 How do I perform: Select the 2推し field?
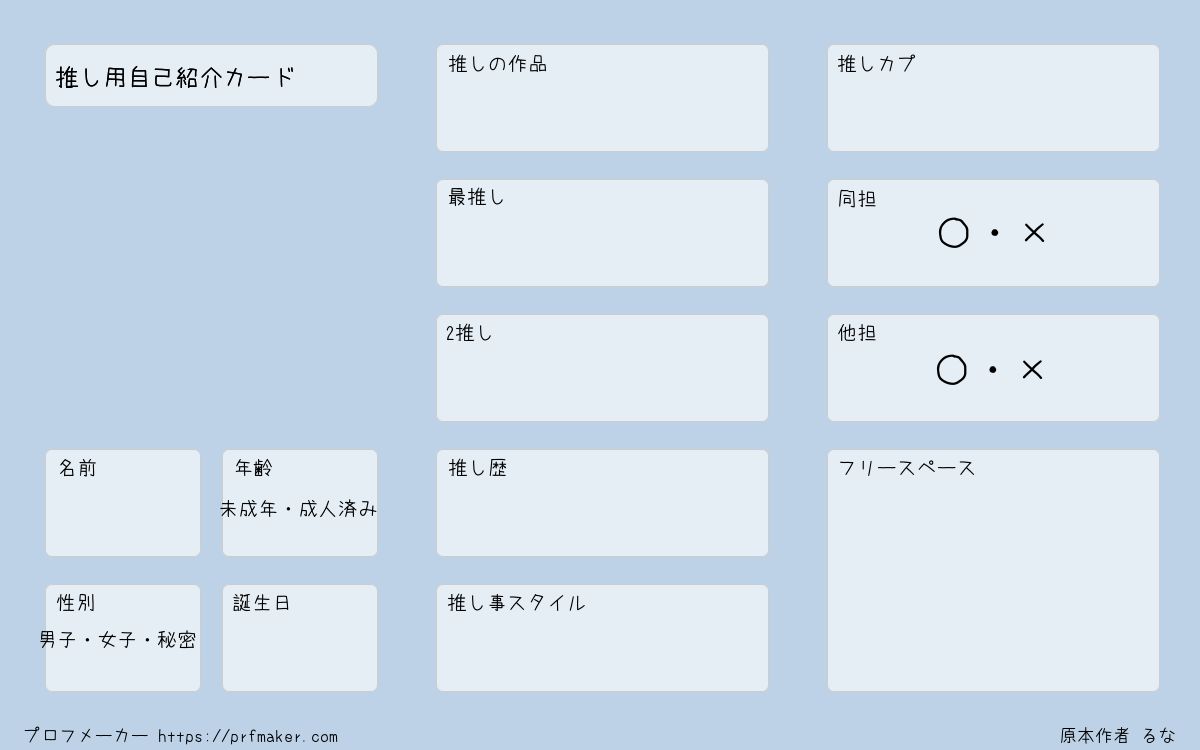(x=602, y=368)
